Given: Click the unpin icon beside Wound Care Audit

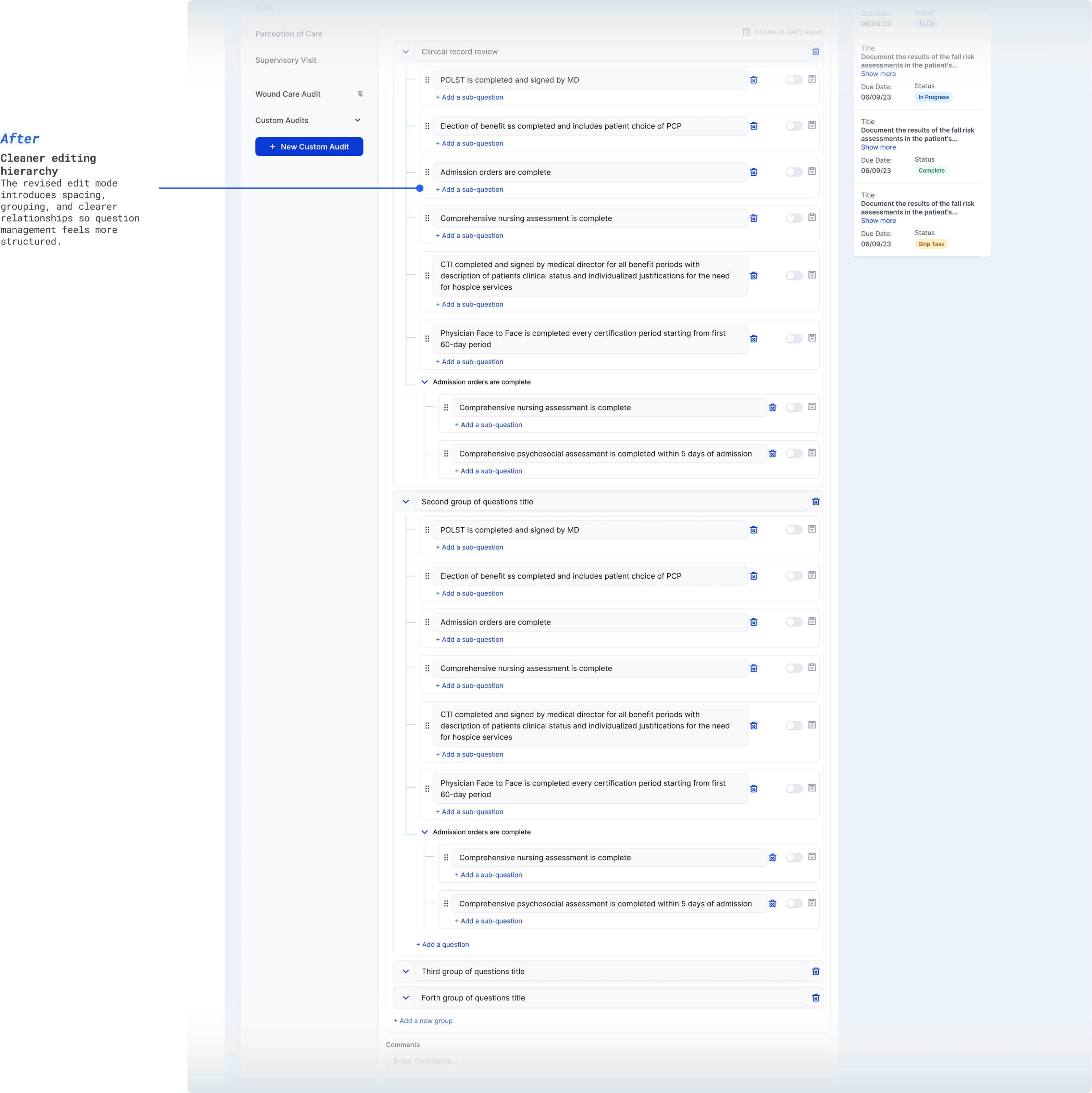Looking at the screenshot, I should [x=360, y=94].
